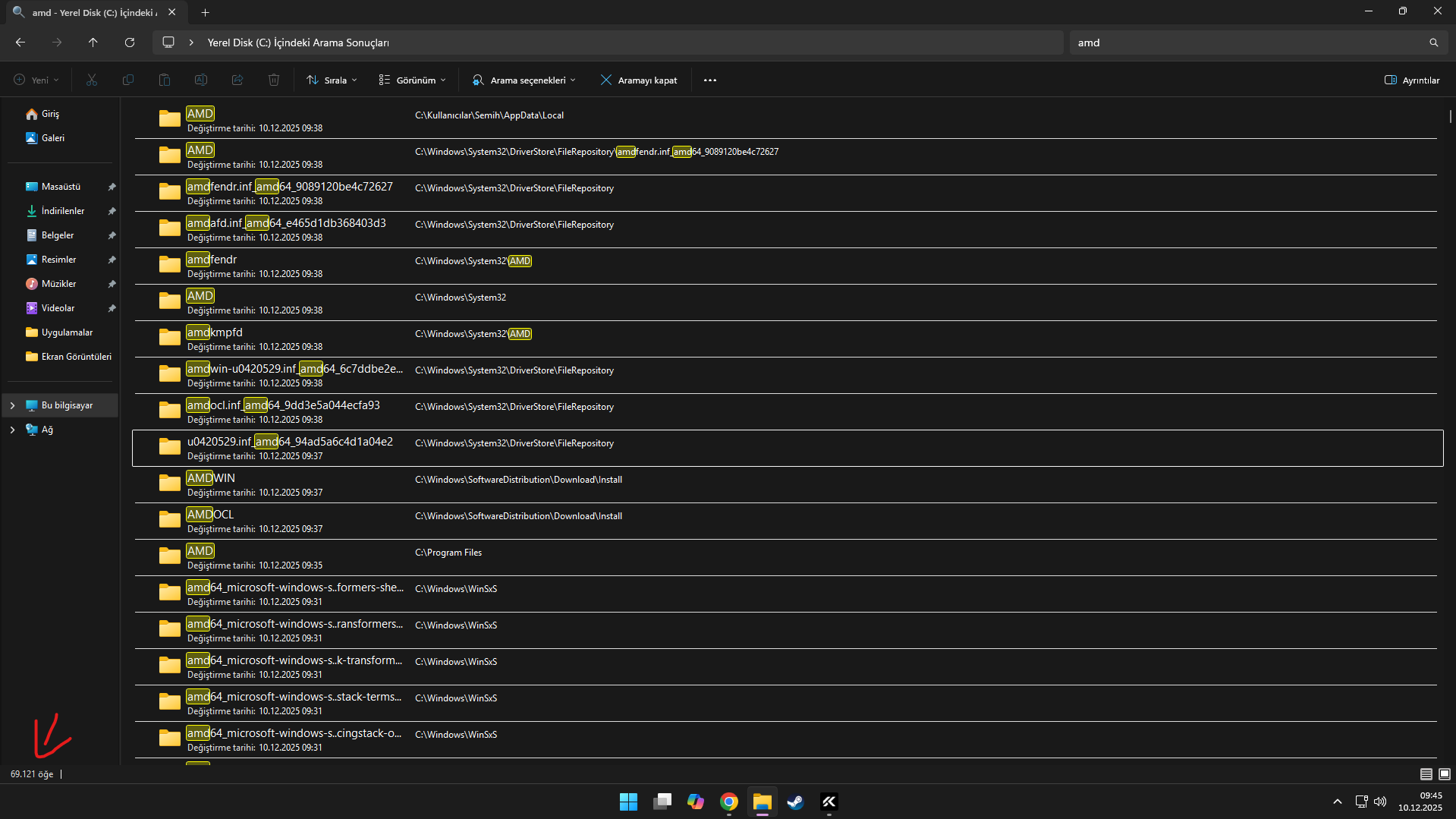This screenshot has width=1456, height=819.
Task: Go back to the previous folder
Action: tap(20, 43)
